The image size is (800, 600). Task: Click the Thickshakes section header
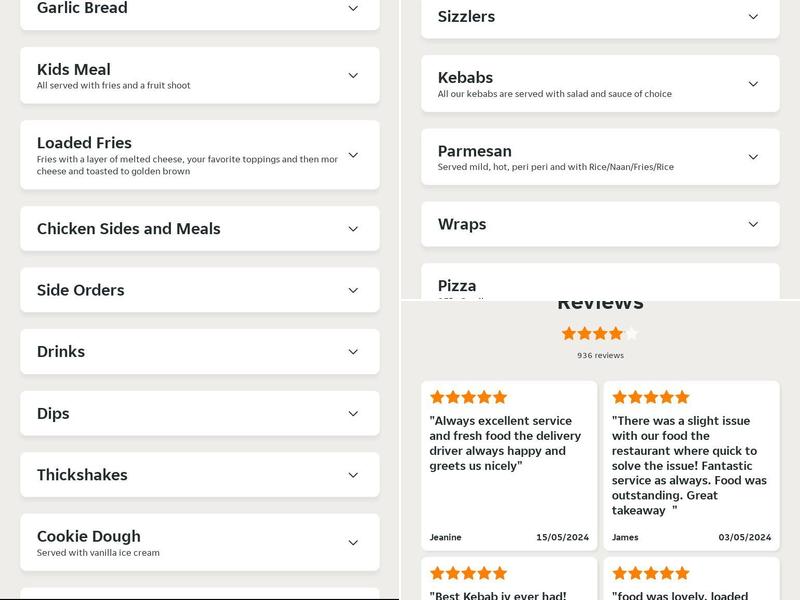[200, 475]
